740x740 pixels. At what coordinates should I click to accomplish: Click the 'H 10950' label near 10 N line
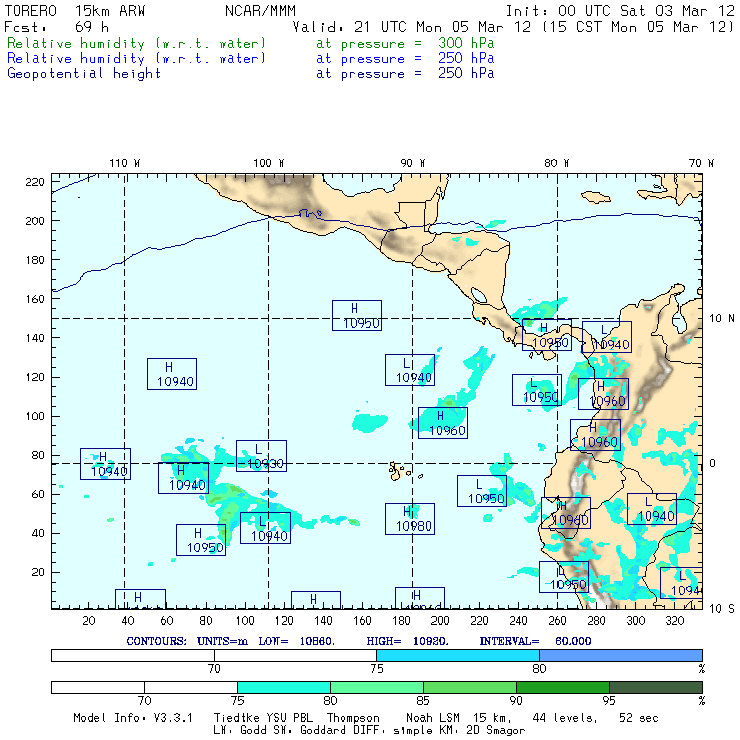click(x=357, y=315)
